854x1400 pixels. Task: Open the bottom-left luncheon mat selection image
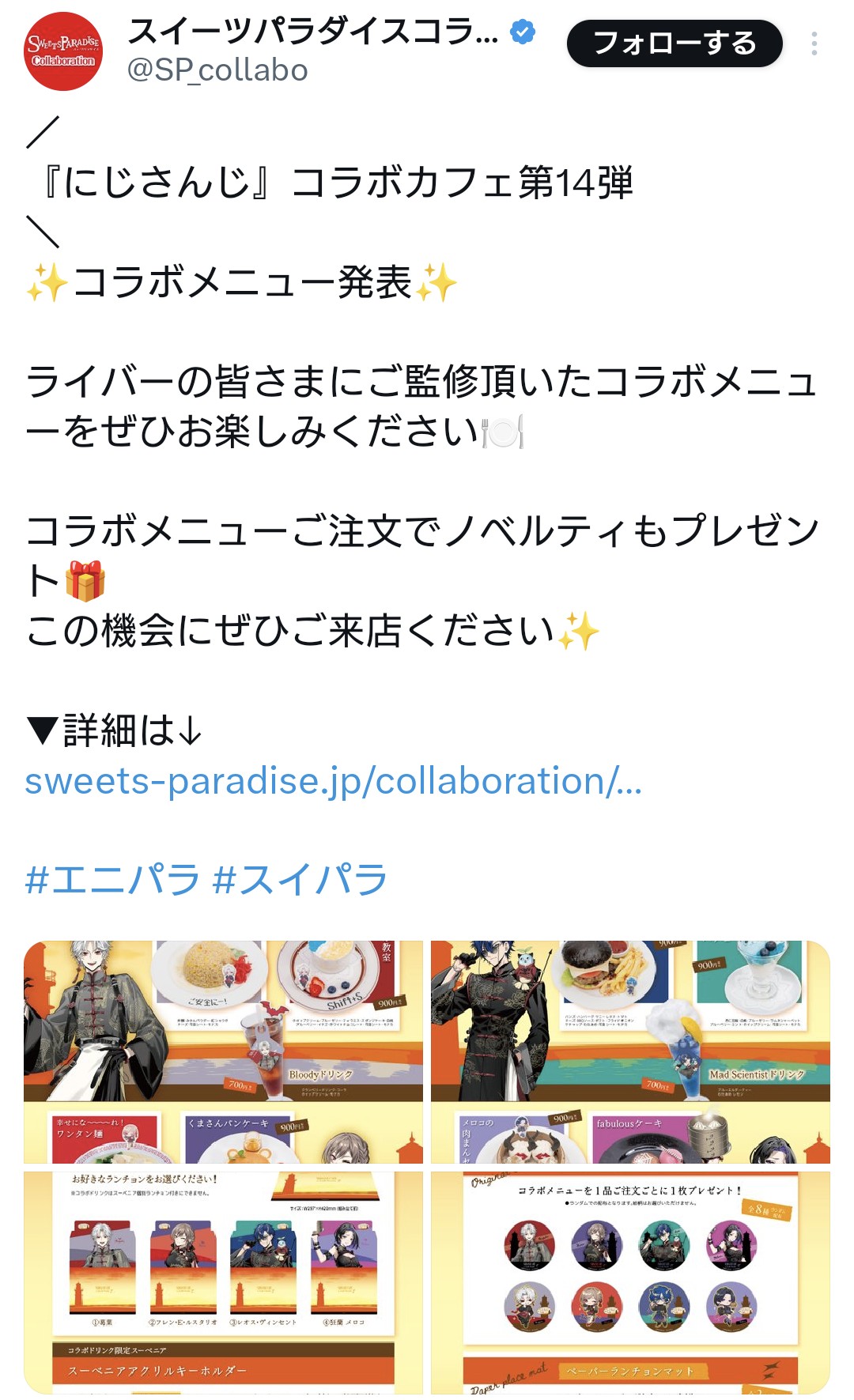click(x=224, y=1282)
